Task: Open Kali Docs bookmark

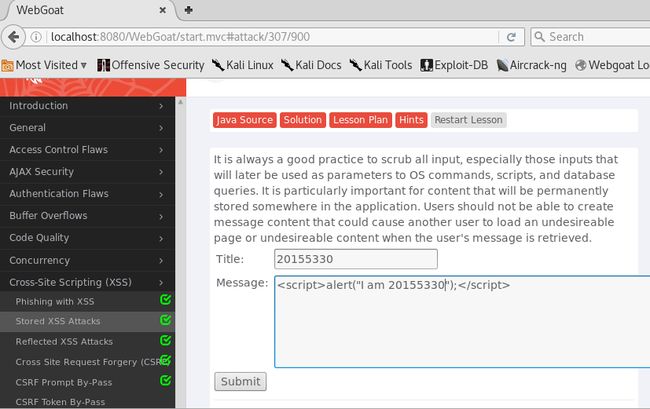Action: click(x=311, y=65)
